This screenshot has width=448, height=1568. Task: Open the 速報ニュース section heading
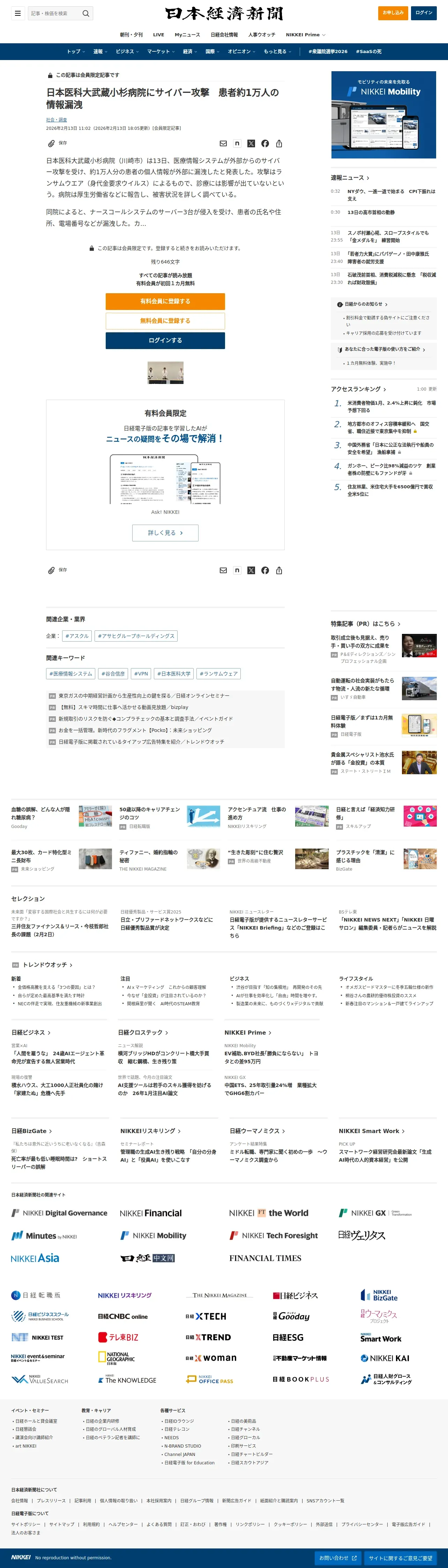350,178
